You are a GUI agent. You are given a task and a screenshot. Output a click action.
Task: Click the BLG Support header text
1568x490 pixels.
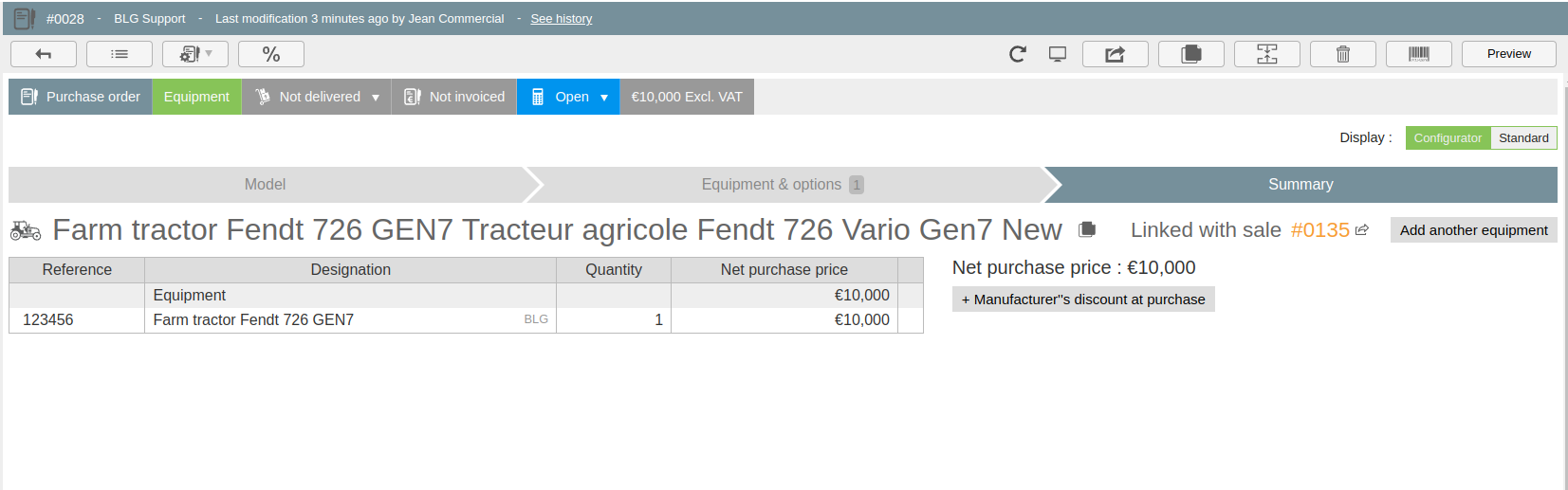[x=150, y=19]
